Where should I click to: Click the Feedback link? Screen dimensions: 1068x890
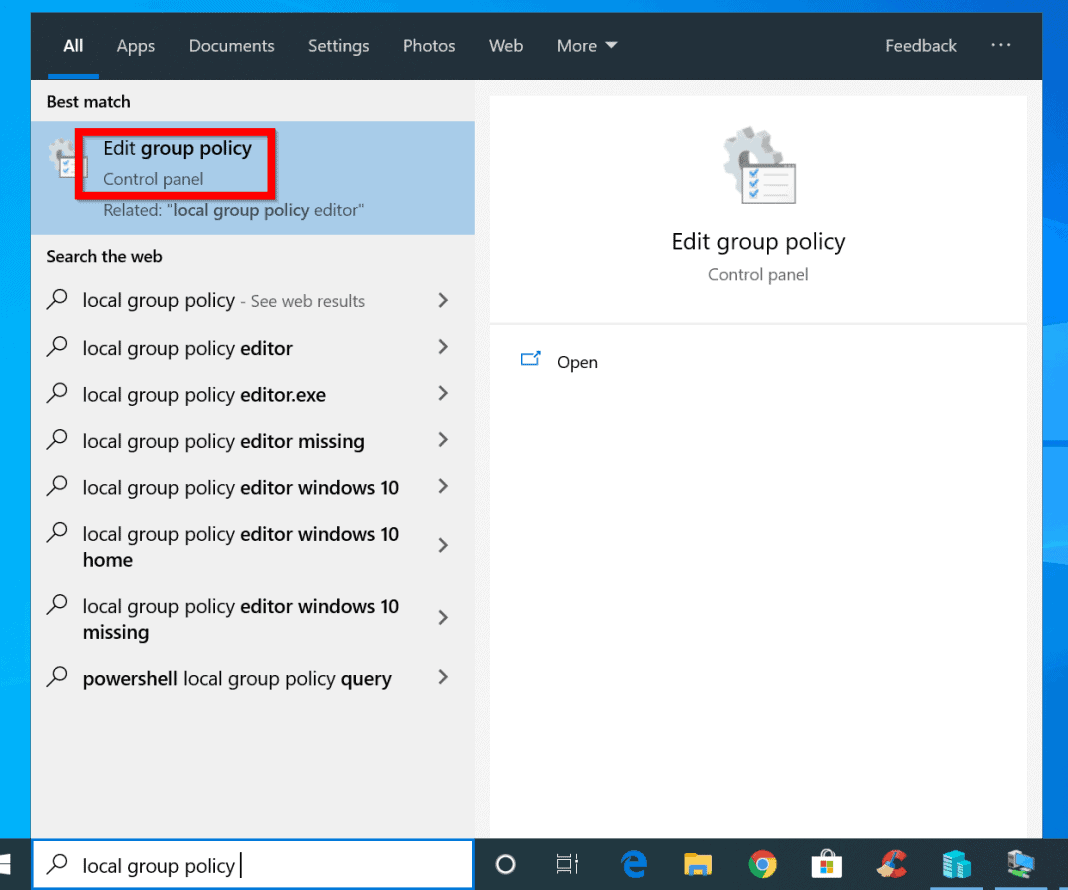tap(920, 46)
